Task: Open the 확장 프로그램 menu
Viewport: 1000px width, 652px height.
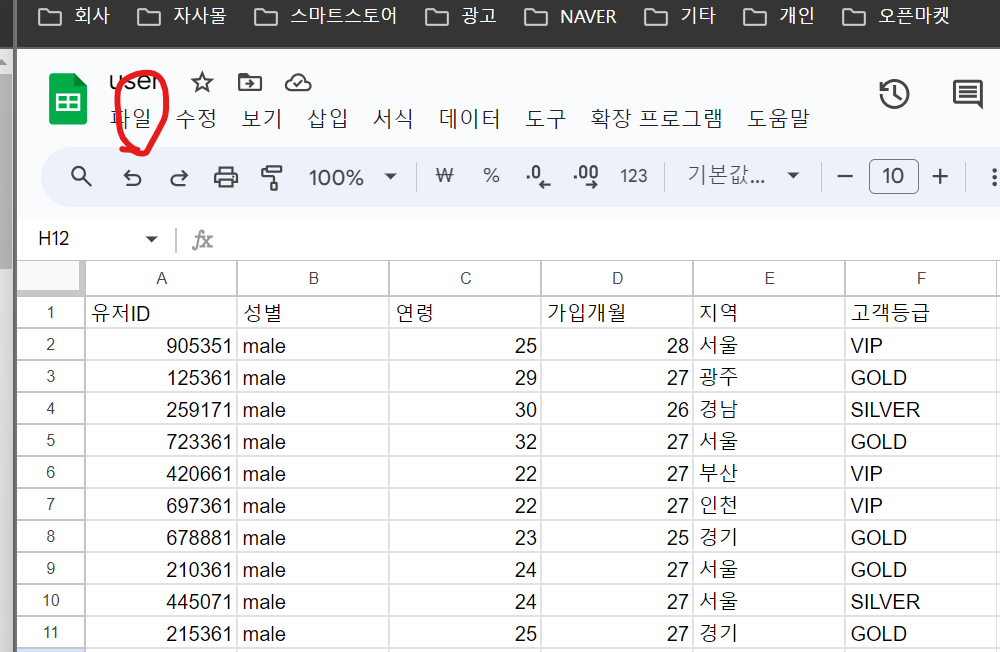Action: (656, 119)
